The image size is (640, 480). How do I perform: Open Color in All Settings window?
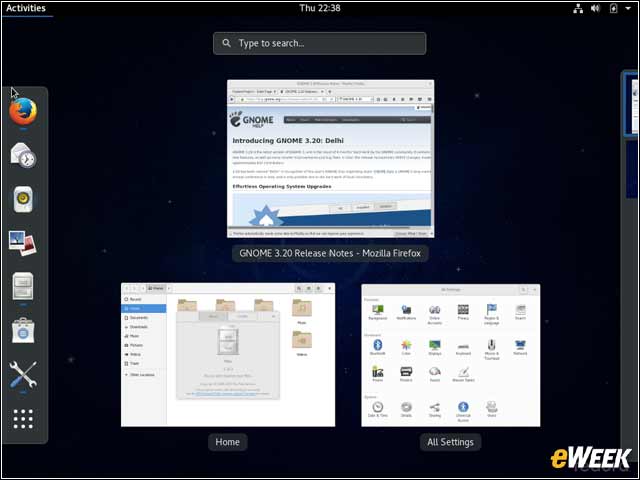tap(406, 347)
